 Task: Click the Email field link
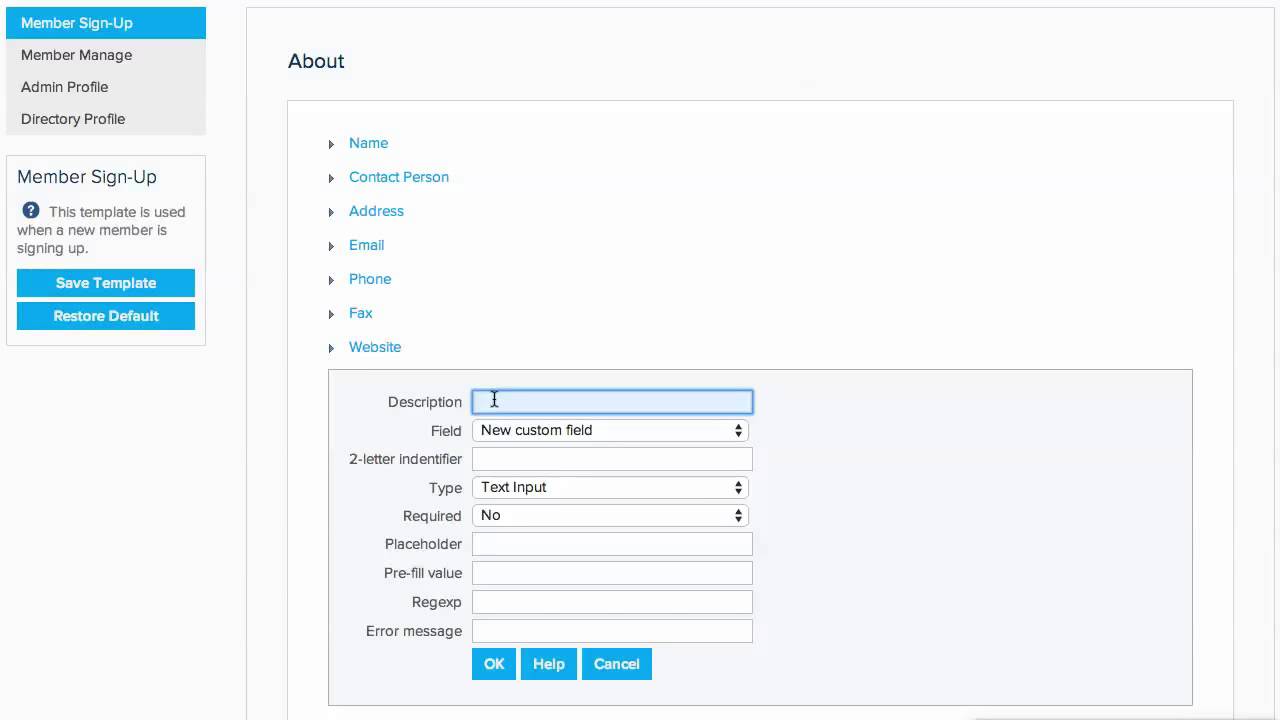(x=366, y=245)
